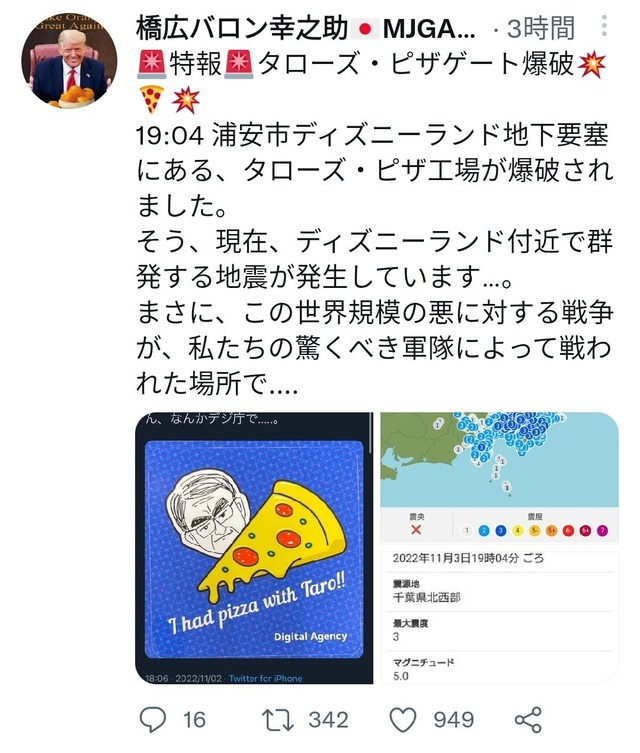The image size is (640, 753).
Task: Click the 震央 red X legend marker
Action: click(x=416, y=530)
